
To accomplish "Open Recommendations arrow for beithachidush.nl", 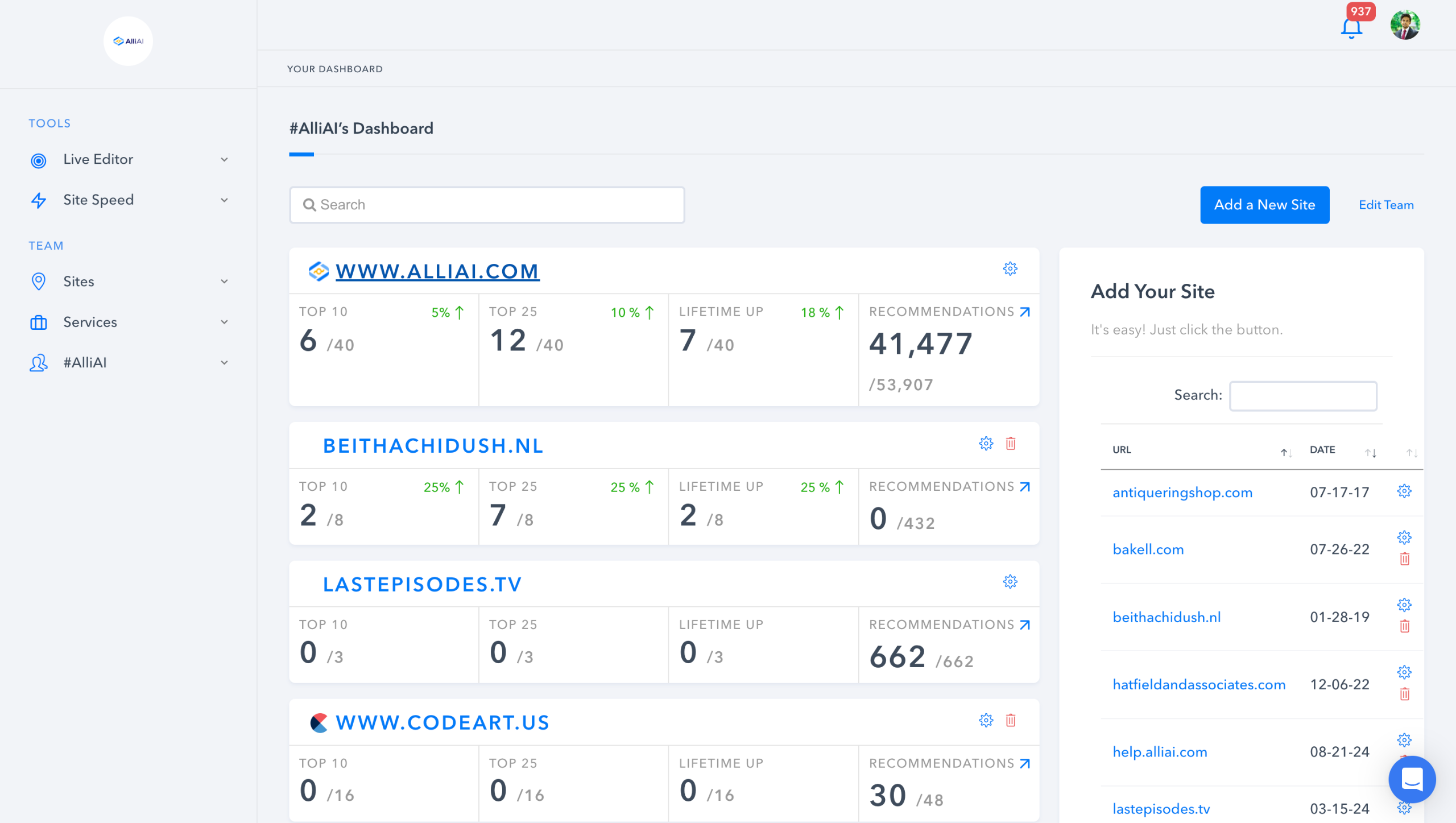I will 1025,487.
